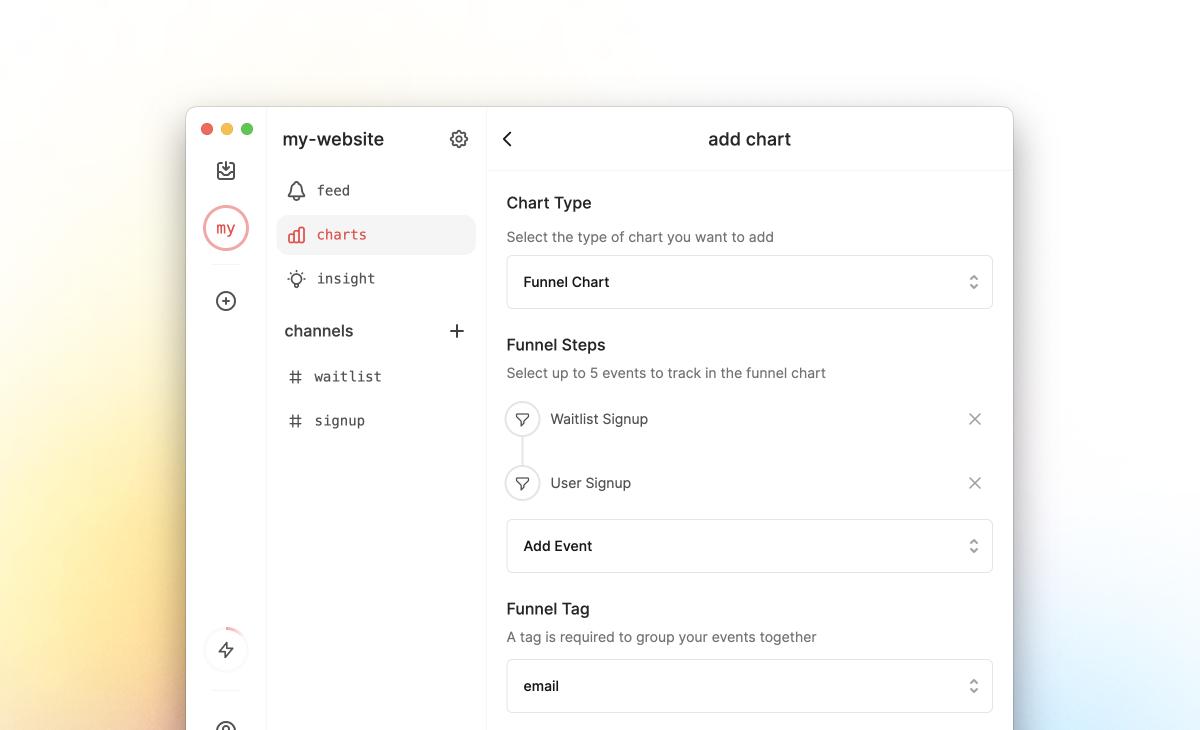Remove the Waitlist Signup funnel step
The image size is (1200, 730).
(x=975, y=419)
